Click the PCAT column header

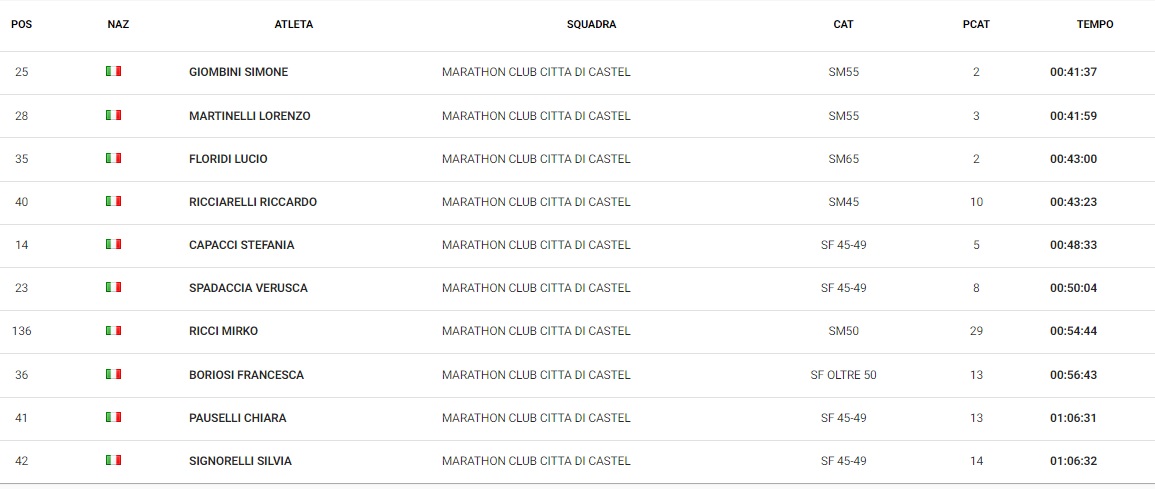coord(976,24)
